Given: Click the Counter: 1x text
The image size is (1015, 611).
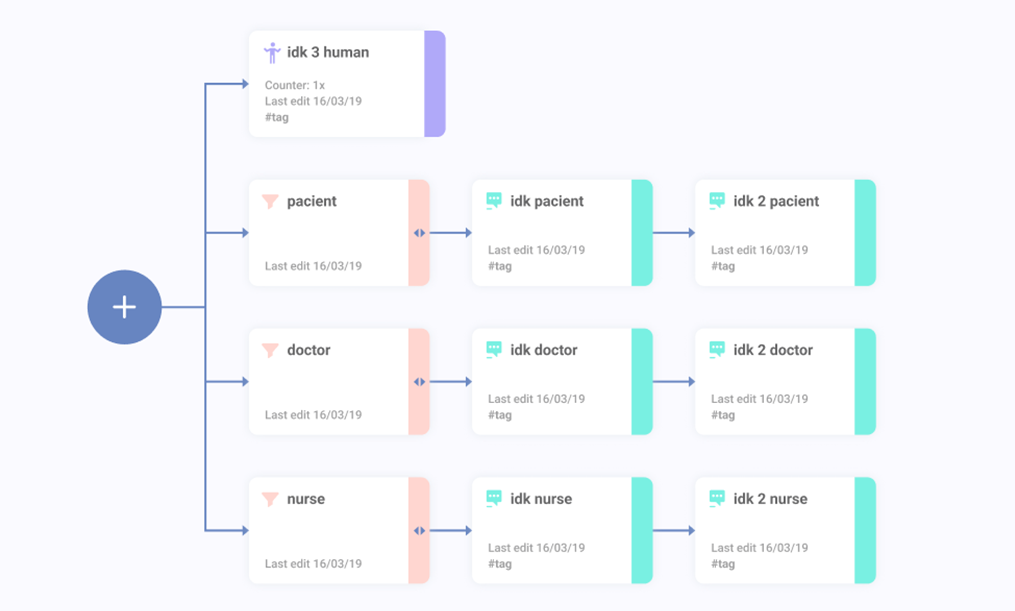Looking at the screenshot, I should (x=294, y=85).
